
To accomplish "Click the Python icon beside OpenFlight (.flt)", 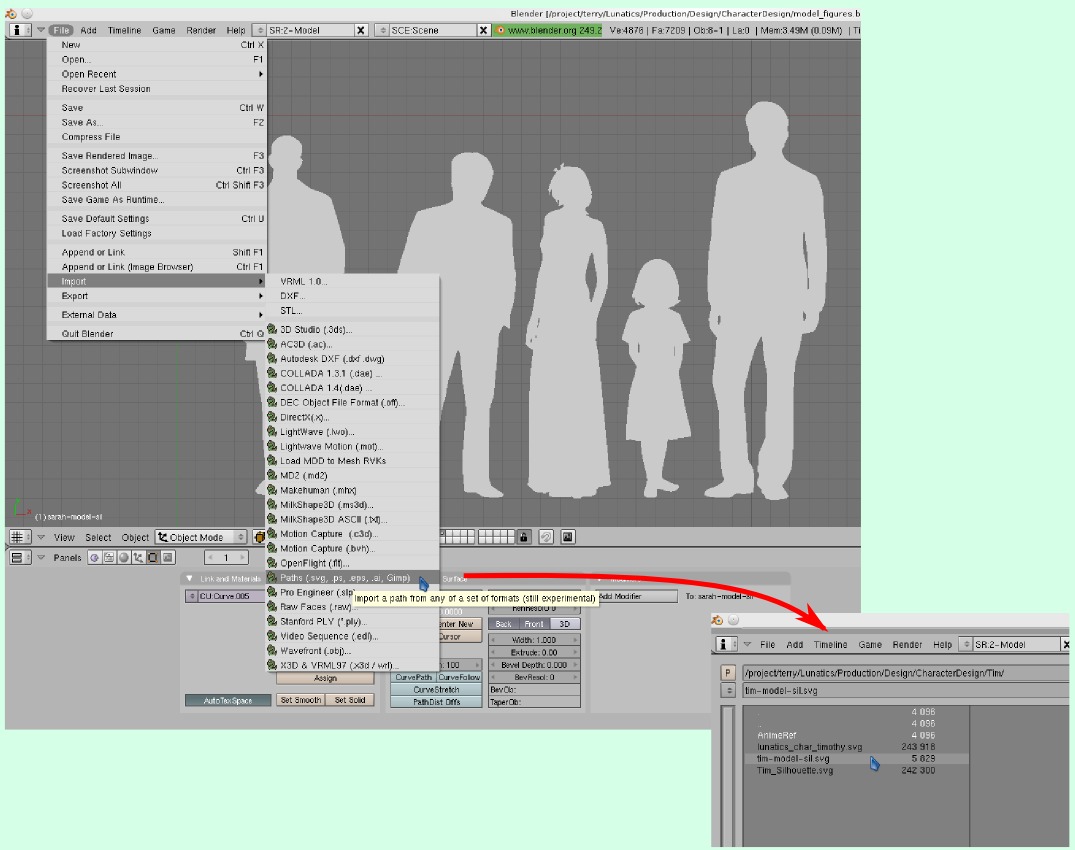I will pos(272,563).
